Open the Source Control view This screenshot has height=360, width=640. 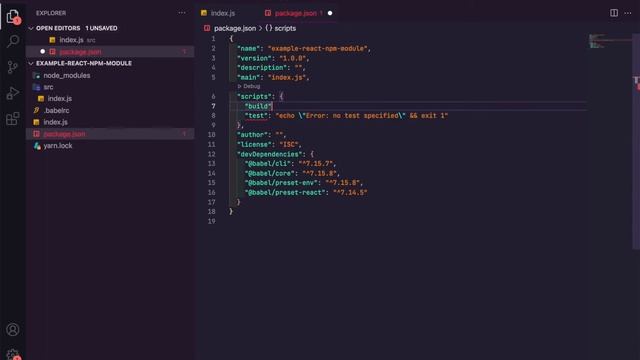13,67
